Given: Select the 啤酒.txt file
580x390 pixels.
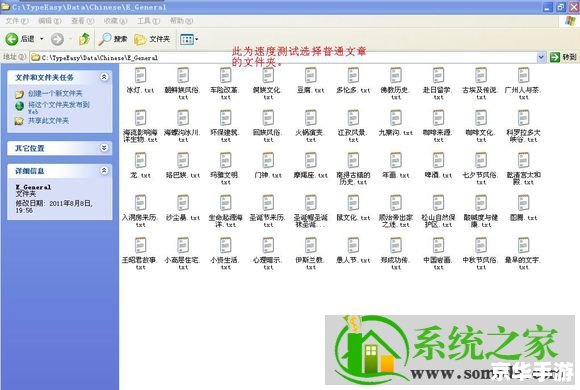Looking at the screenshot, I should (438, 165).
